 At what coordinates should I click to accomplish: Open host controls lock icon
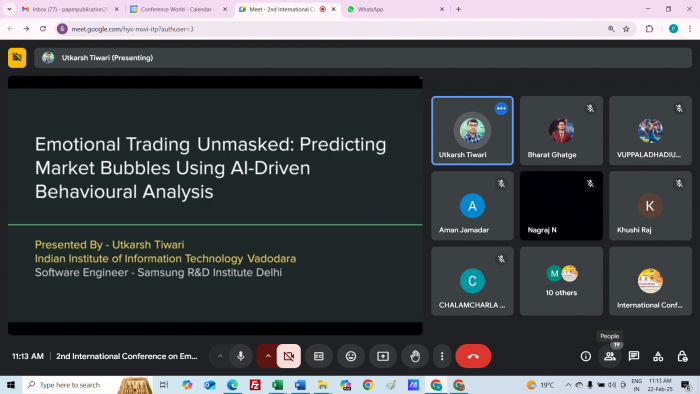pyautogui.click(x=682, y=356)
